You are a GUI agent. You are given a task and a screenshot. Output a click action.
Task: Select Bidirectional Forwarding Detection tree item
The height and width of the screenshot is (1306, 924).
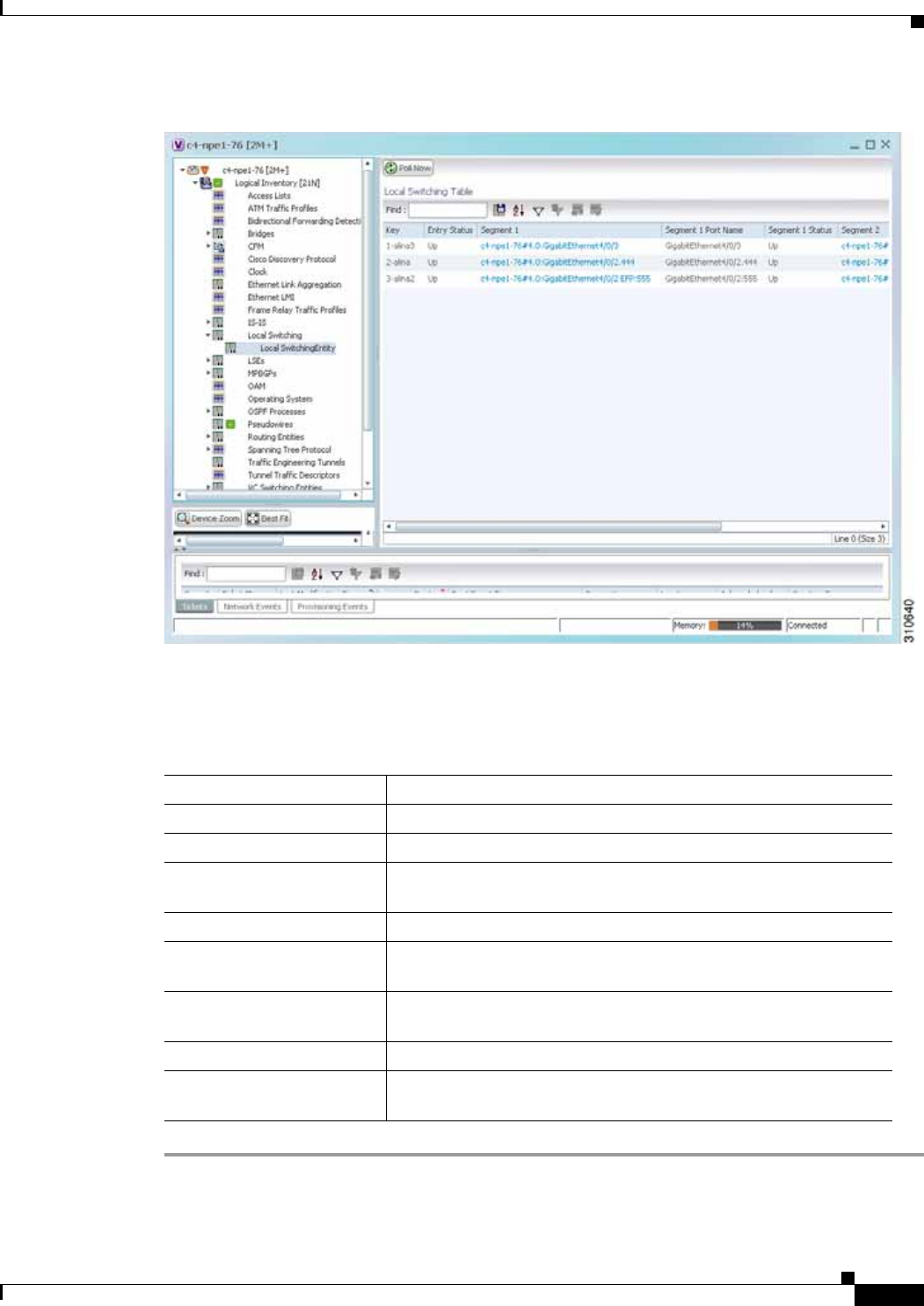tap(304, 222)
